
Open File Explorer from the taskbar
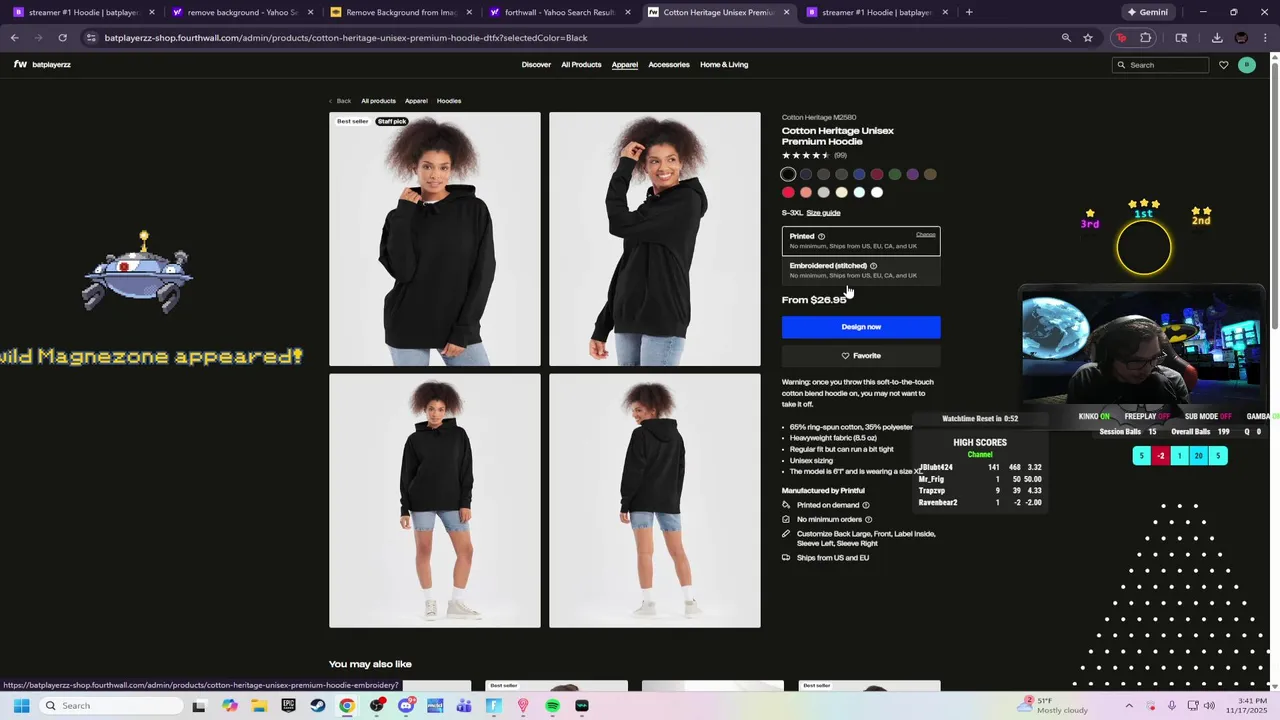coord(259,706)
